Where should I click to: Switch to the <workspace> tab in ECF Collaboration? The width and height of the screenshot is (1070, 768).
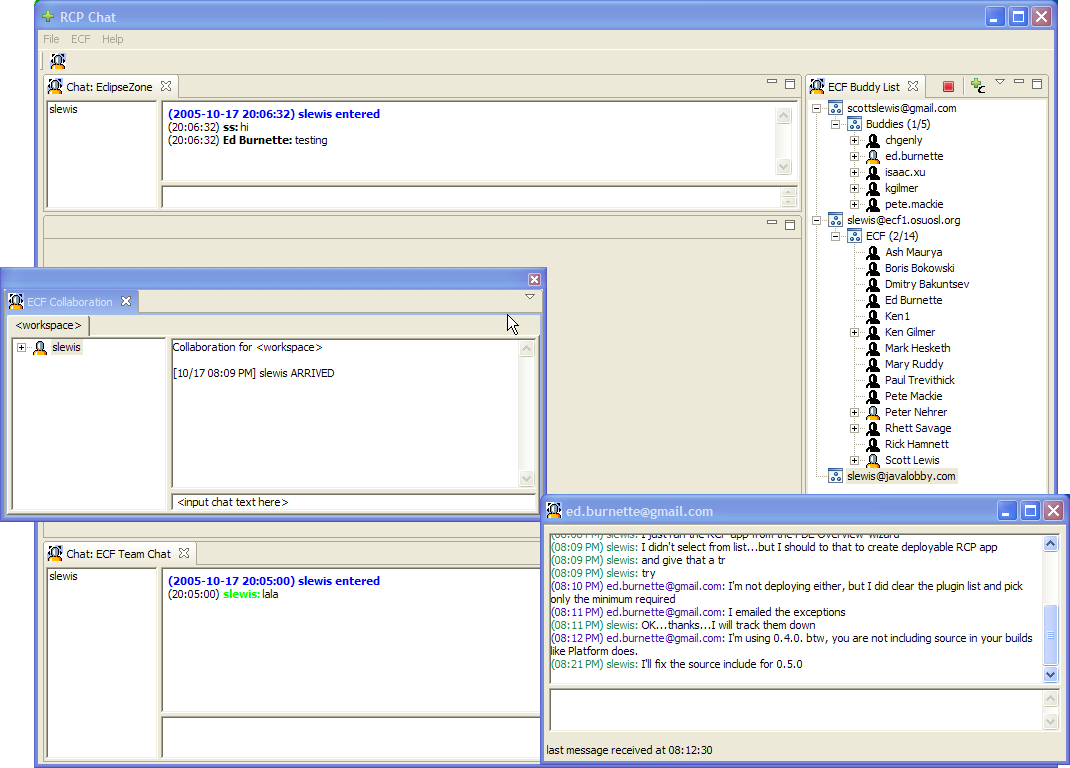[x=49, y=325]
